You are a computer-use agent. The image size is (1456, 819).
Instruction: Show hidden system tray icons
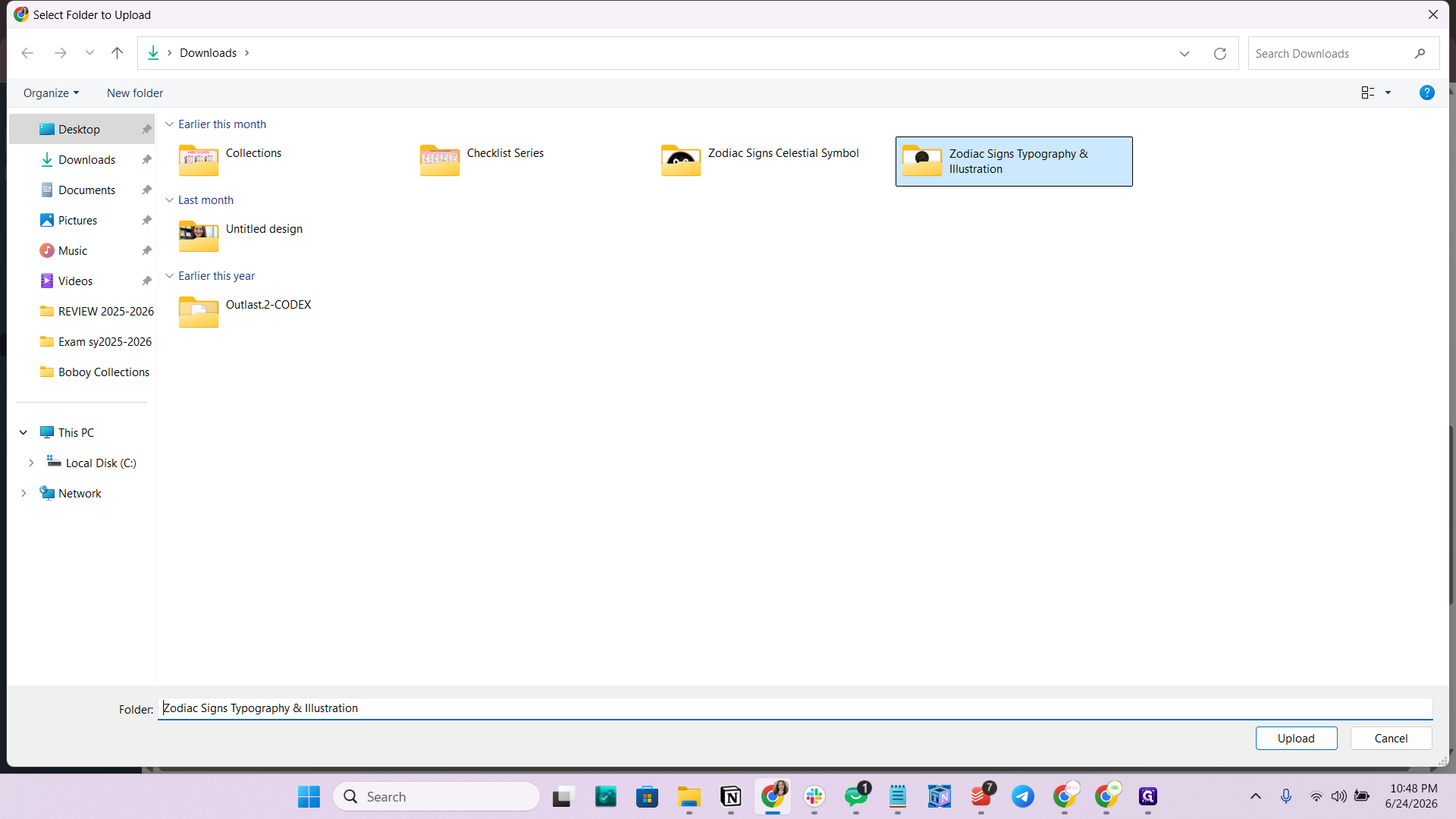[1256, 796]
